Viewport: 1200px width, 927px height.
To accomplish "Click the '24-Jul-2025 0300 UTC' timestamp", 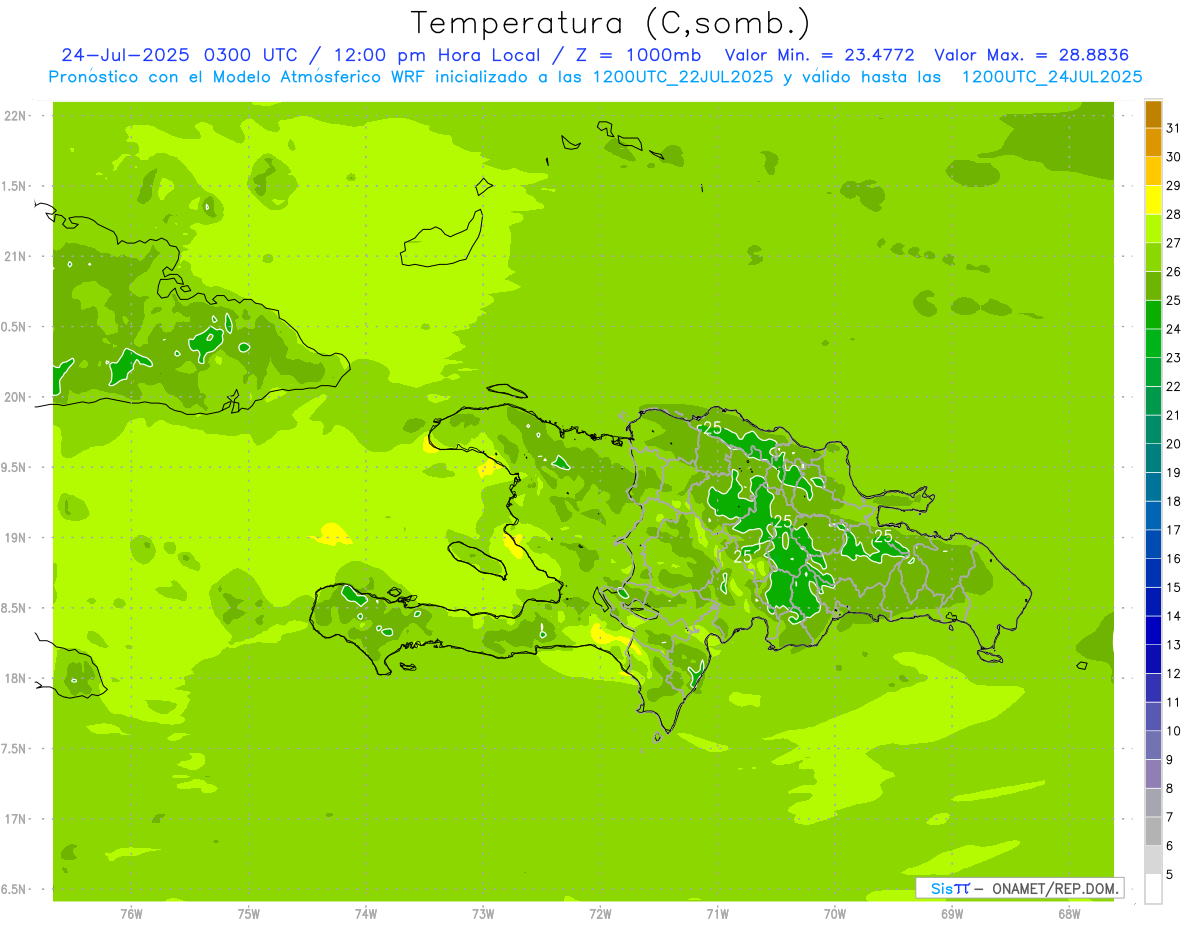I will pyautogui.click(x=179, y=55).
